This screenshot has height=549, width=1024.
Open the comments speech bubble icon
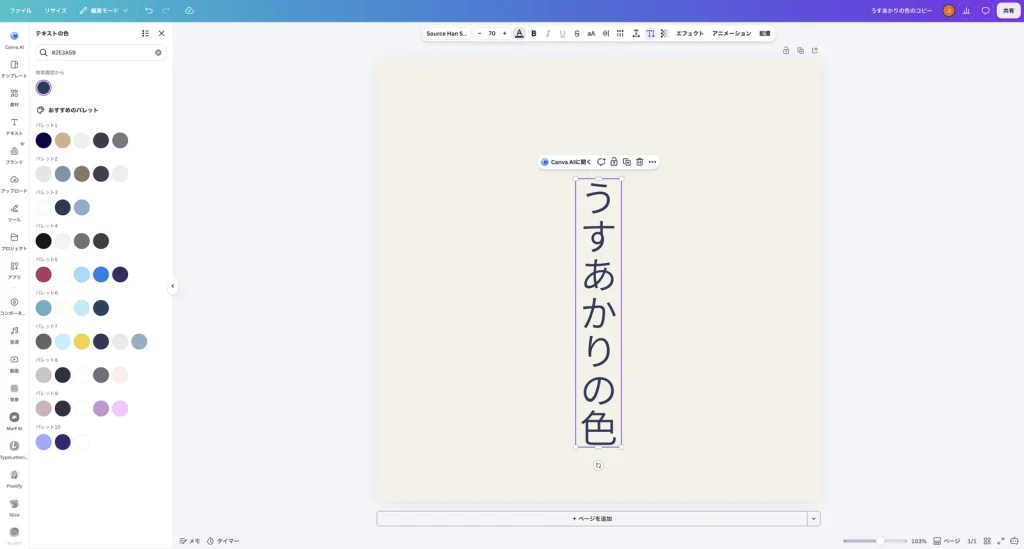(985, 10)
